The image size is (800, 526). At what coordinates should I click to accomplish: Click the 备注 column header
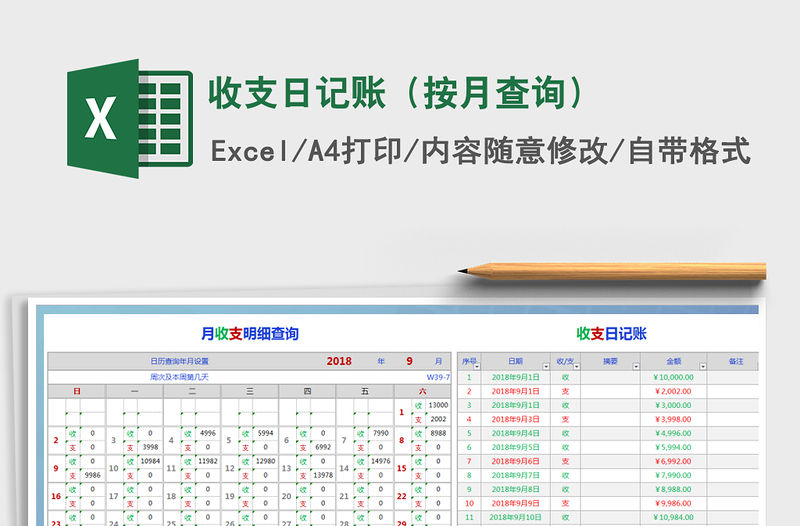[736, 361]
